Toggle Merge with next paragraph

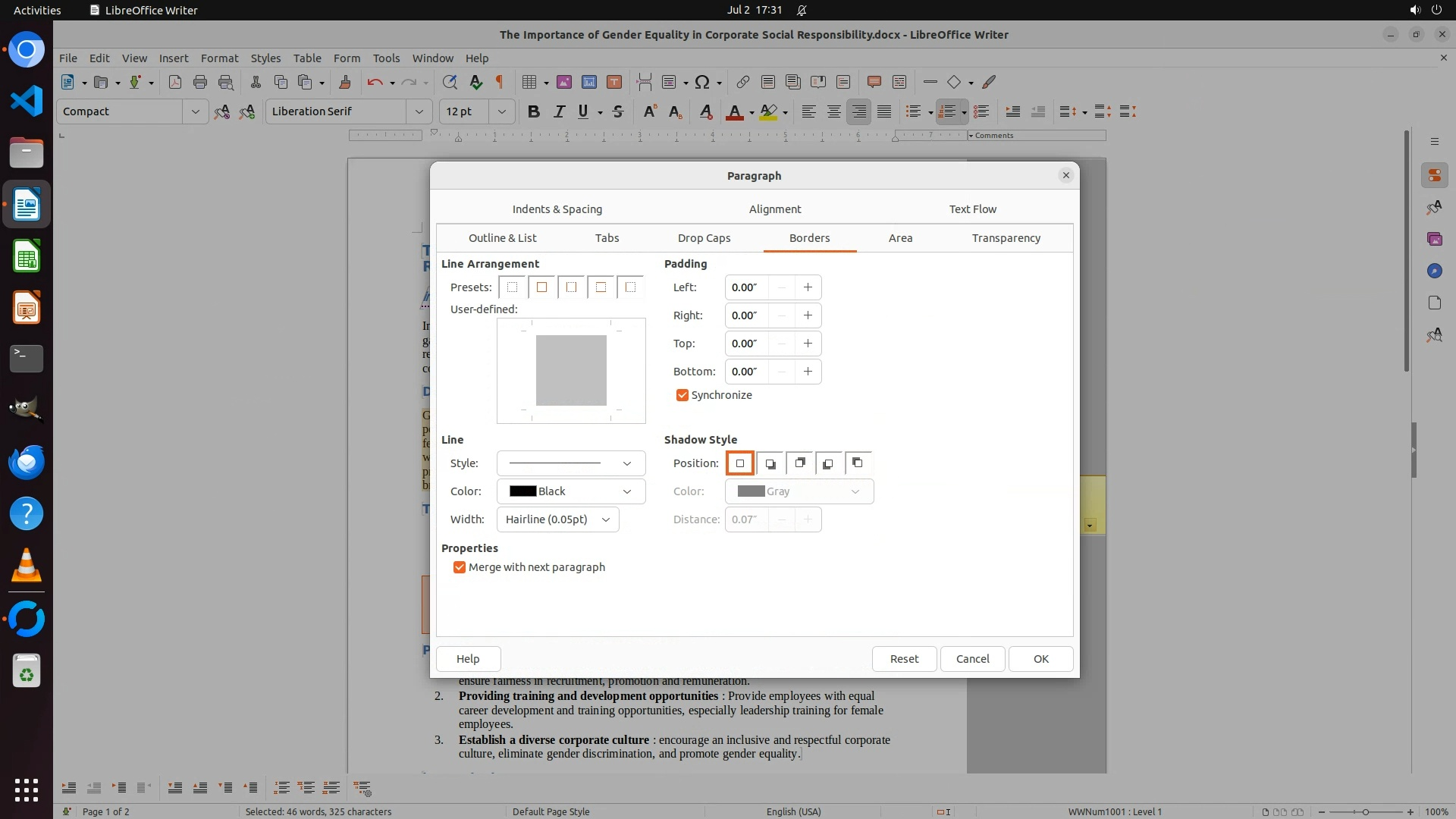tap(460, 567)
